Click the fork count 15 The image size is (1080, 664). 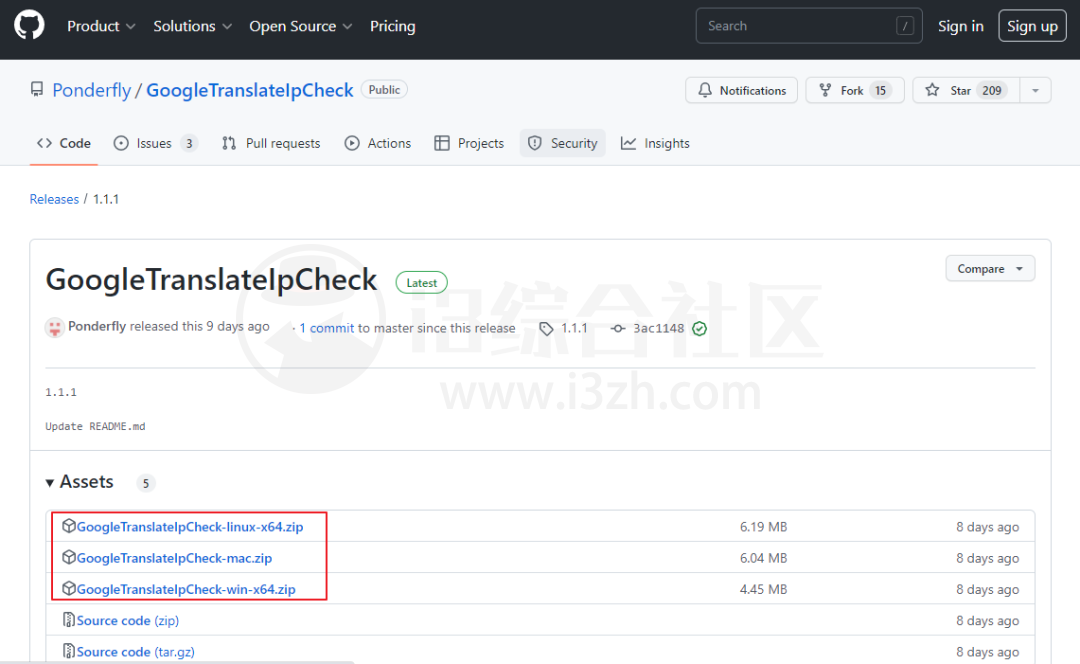880,90
